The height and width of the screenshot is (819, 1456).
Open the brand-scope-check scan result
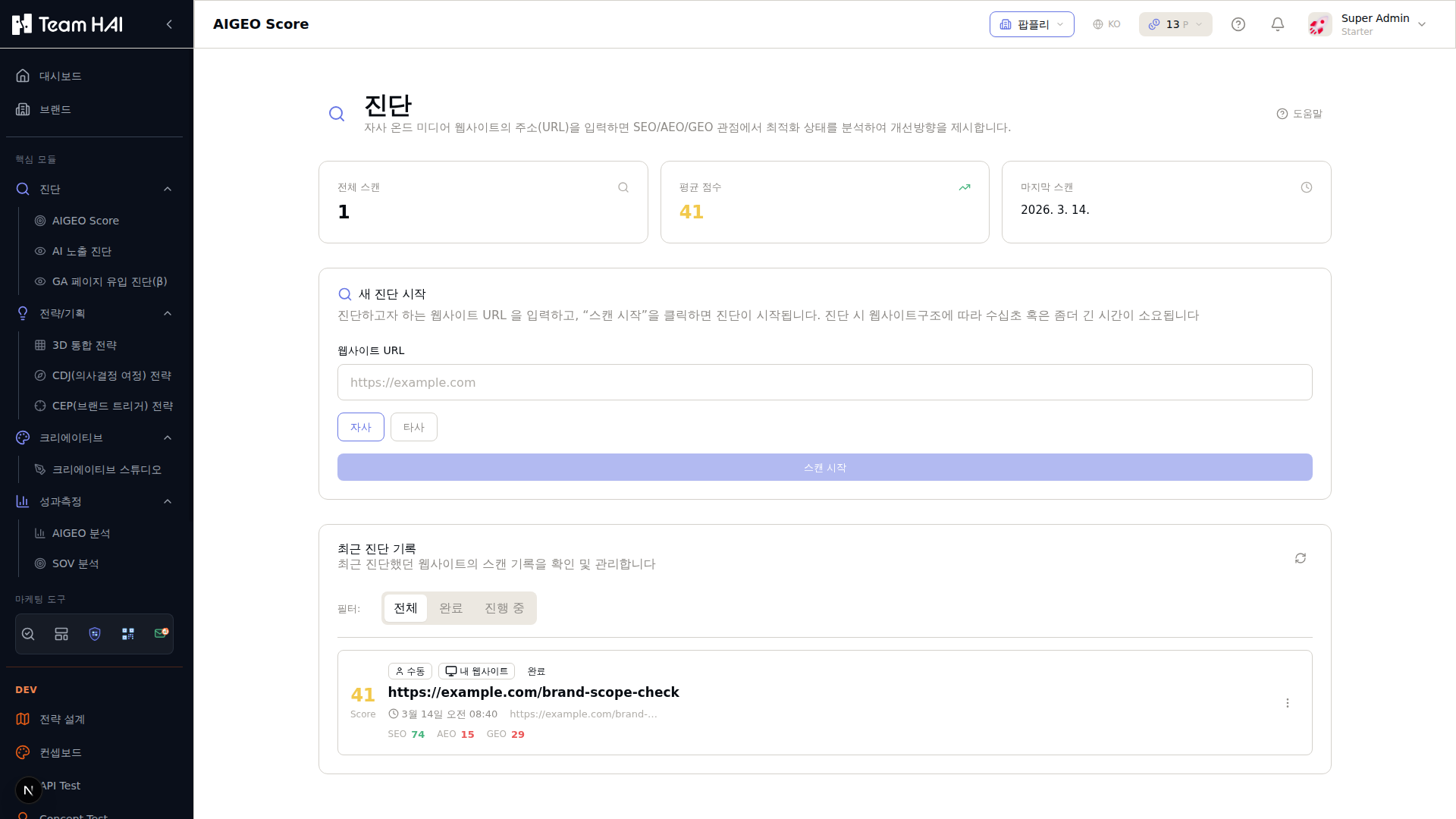point(533,692)
